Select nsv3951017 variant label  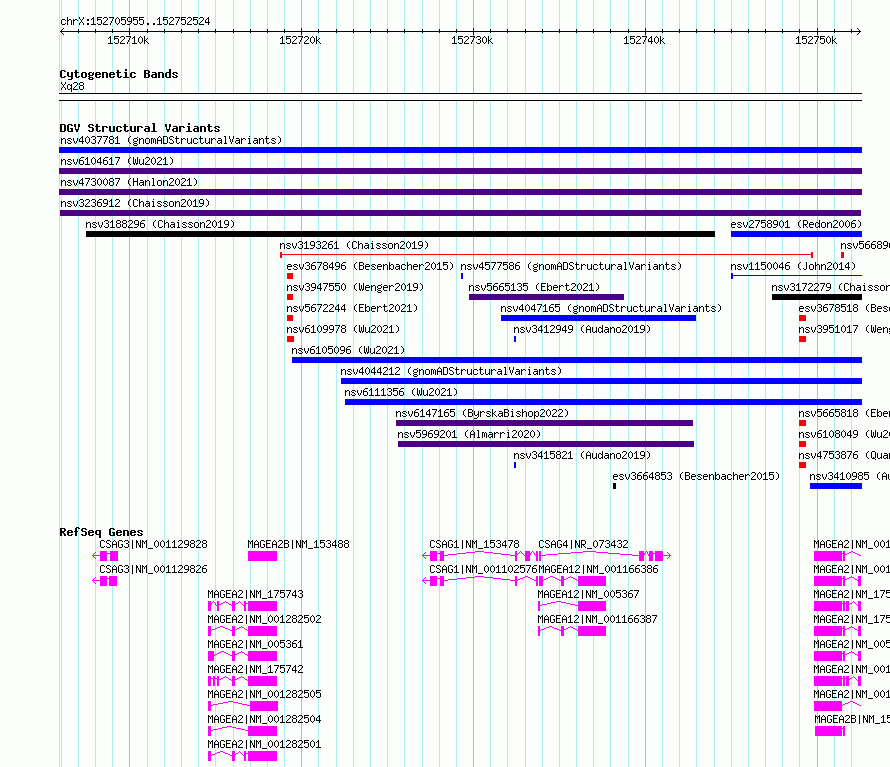click(x=843, y=329)
